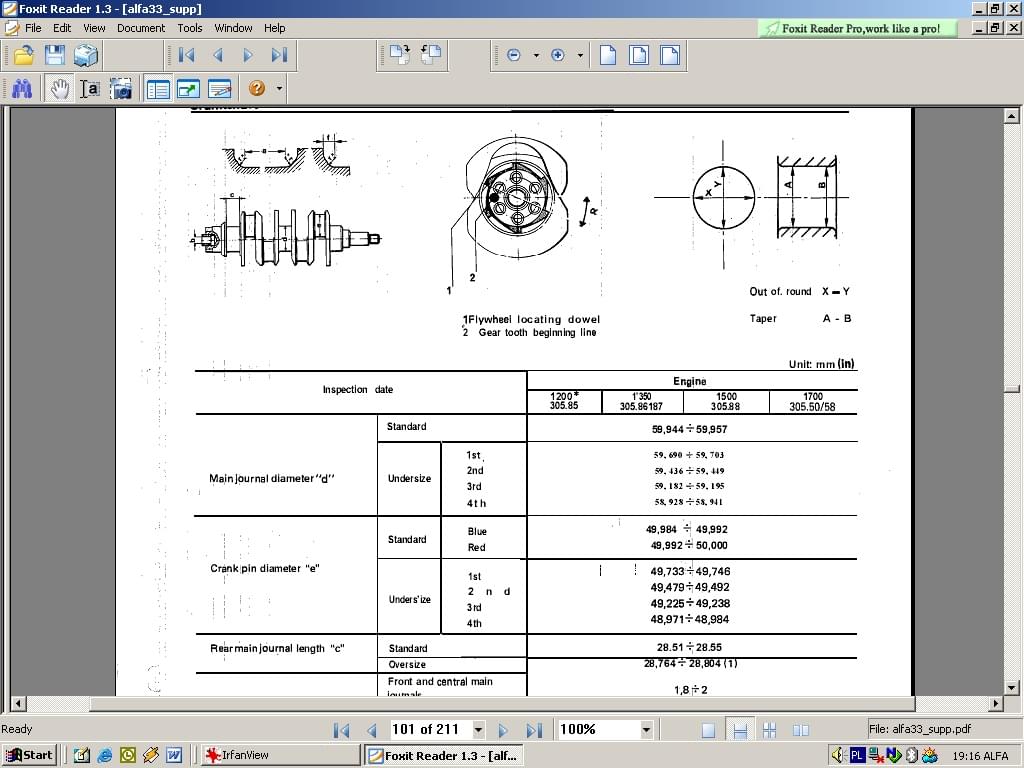Viewport: 1024px width, 768px height.
Task: Click the Foxit Reader Pro promo link
Action: [x=857, y=28]
